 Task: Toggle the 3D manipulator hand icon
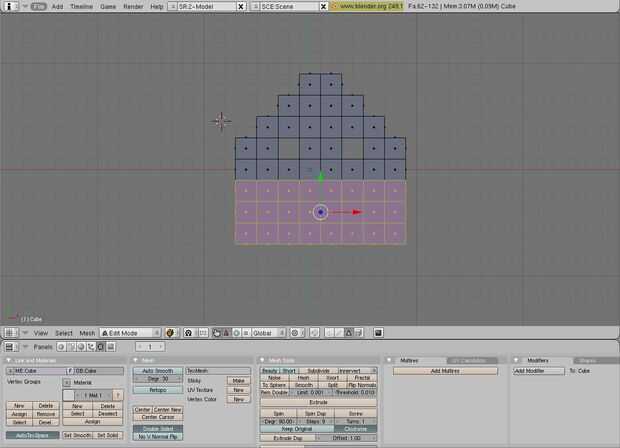(217, 333)
